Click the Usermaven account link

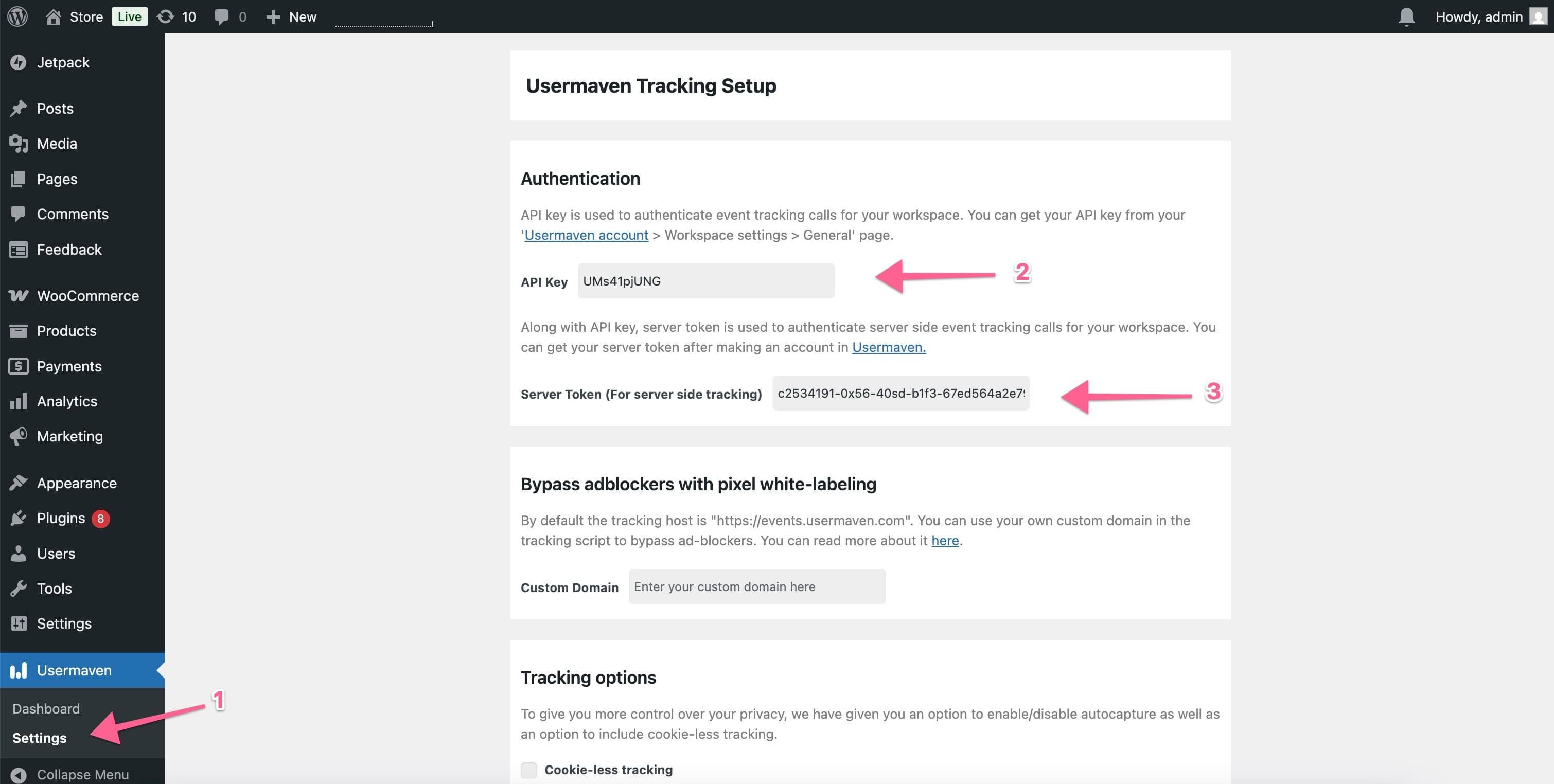[586, 235]
